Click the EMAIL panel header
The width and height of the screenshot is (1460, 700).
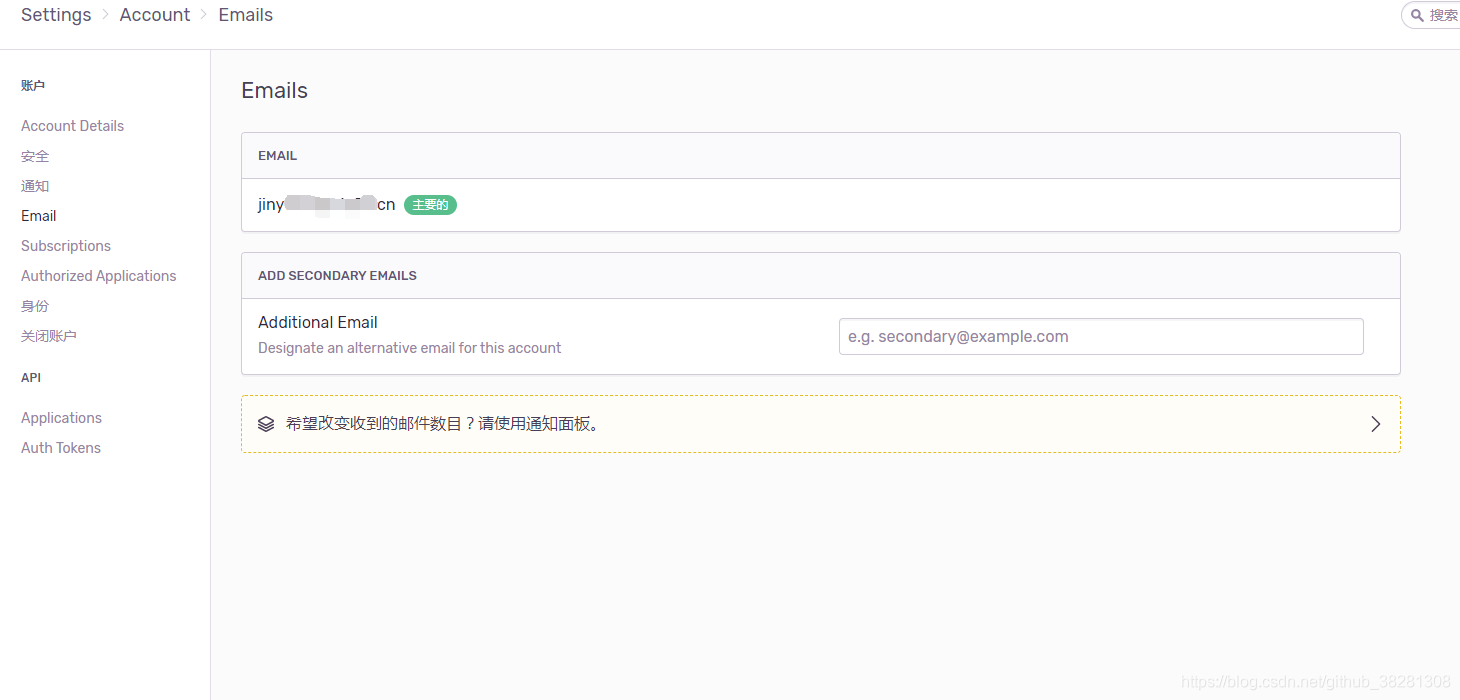tap(278, 156)
